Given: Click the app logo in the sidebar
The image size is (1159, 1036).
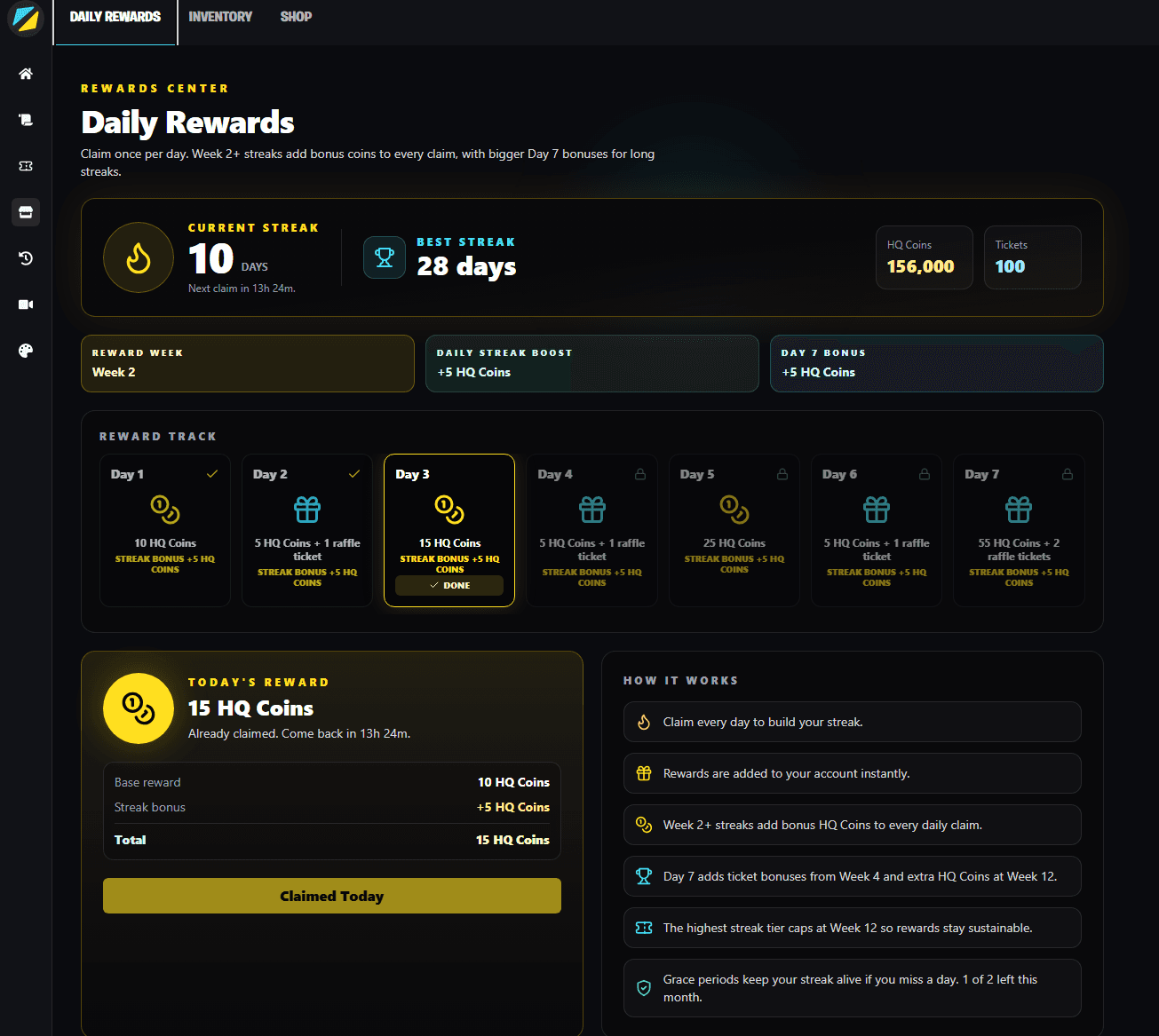Looking at the screenshot, I should 26,18.
